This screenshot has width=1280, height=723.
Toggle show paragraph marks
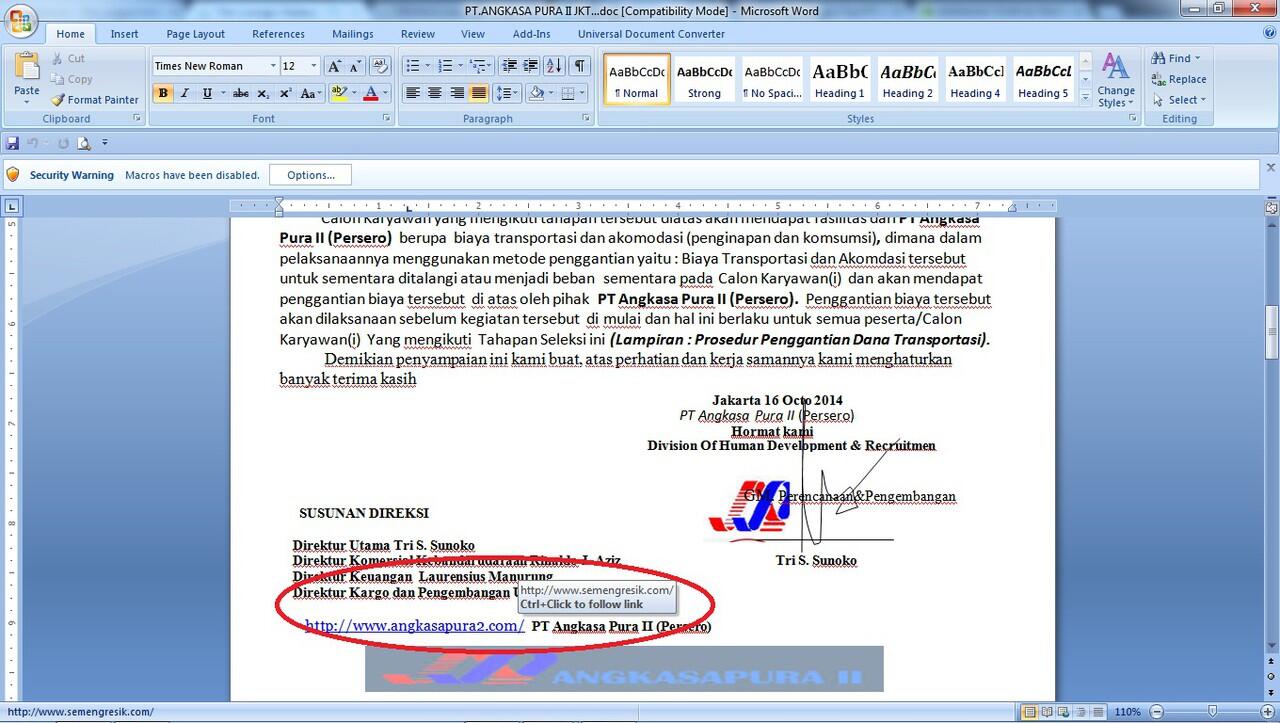(x=580, y=66)
